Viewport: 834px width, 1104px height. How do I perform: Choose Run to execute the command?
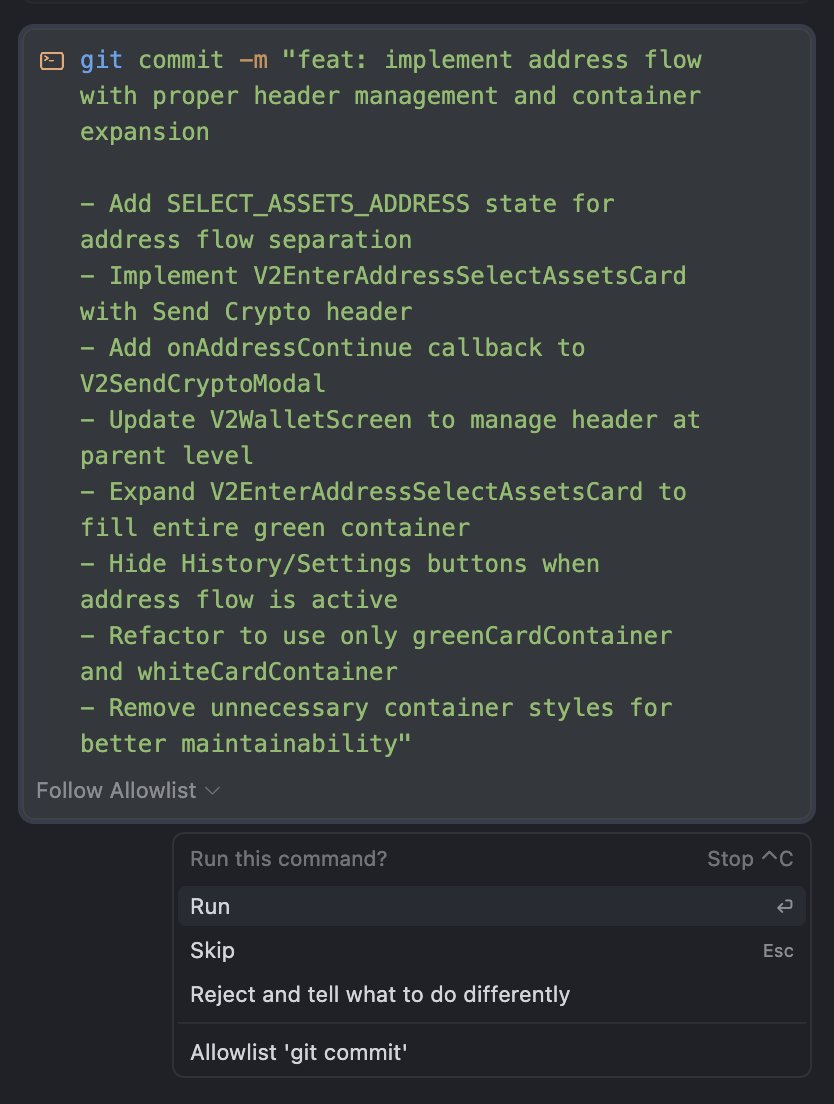491,906
